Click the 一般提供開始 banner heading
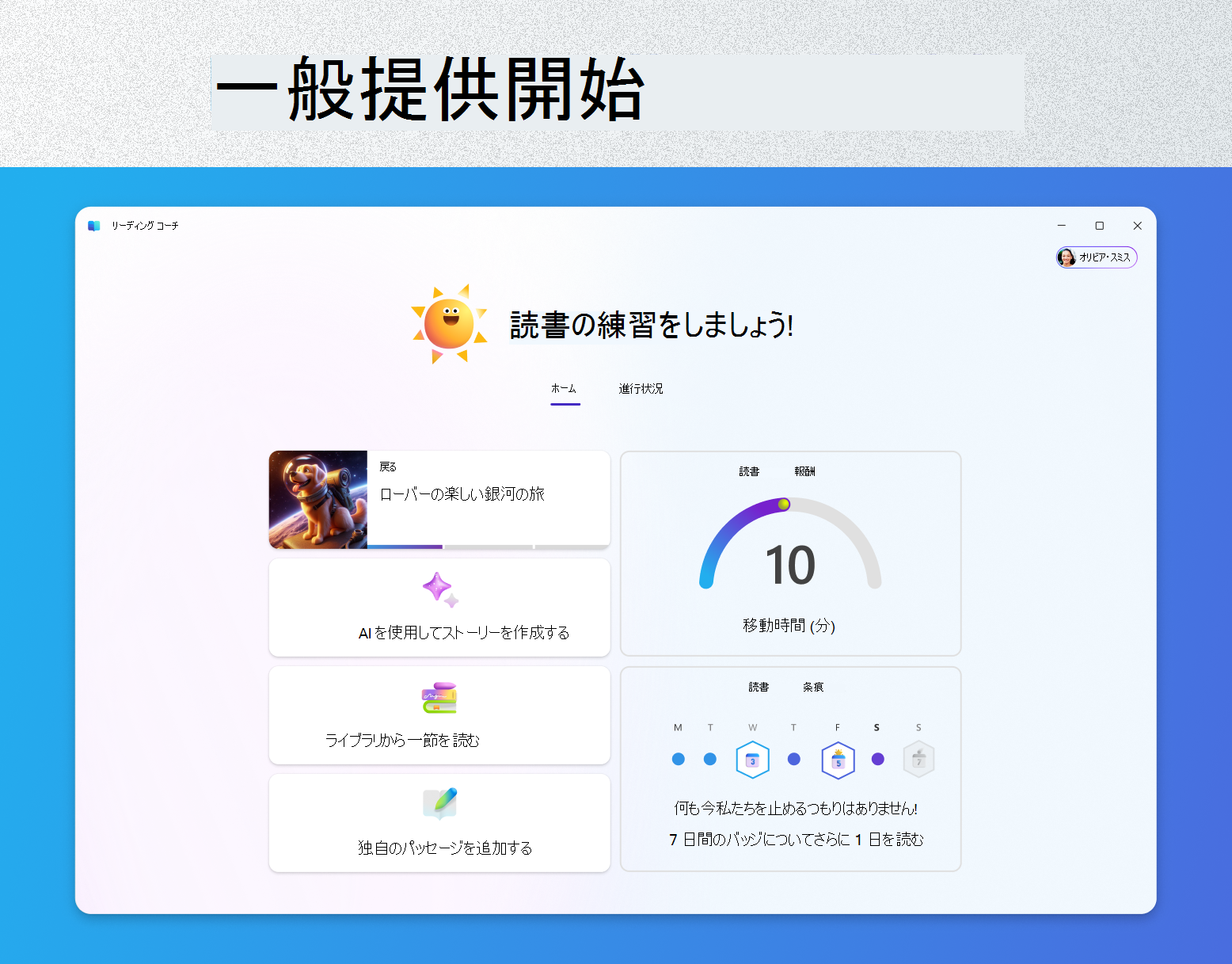The width and height of the screenshot is (1232, 964). click(430, 90)
